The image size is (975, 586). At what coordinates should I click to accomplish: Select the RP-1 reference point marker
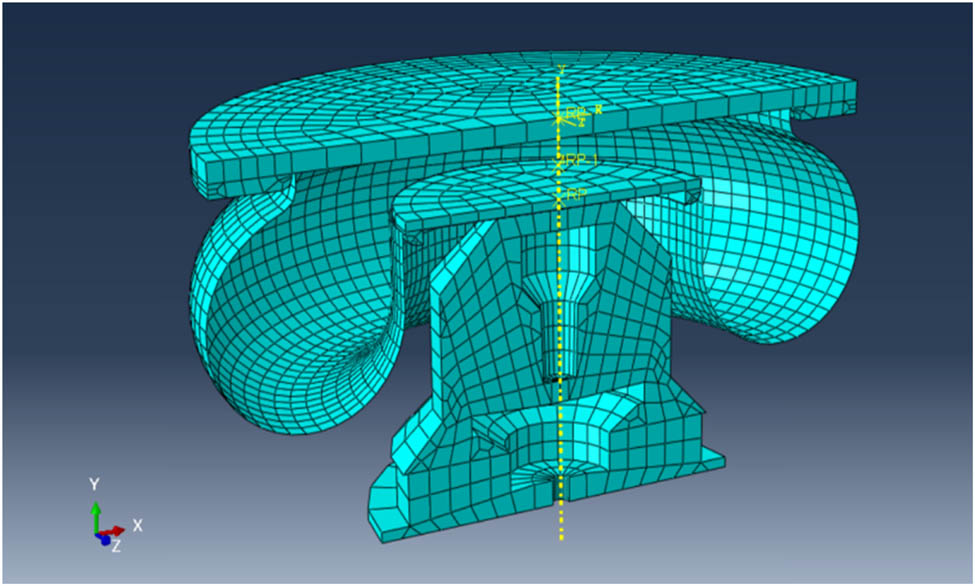pyautogui.click(x=558, y=166)
